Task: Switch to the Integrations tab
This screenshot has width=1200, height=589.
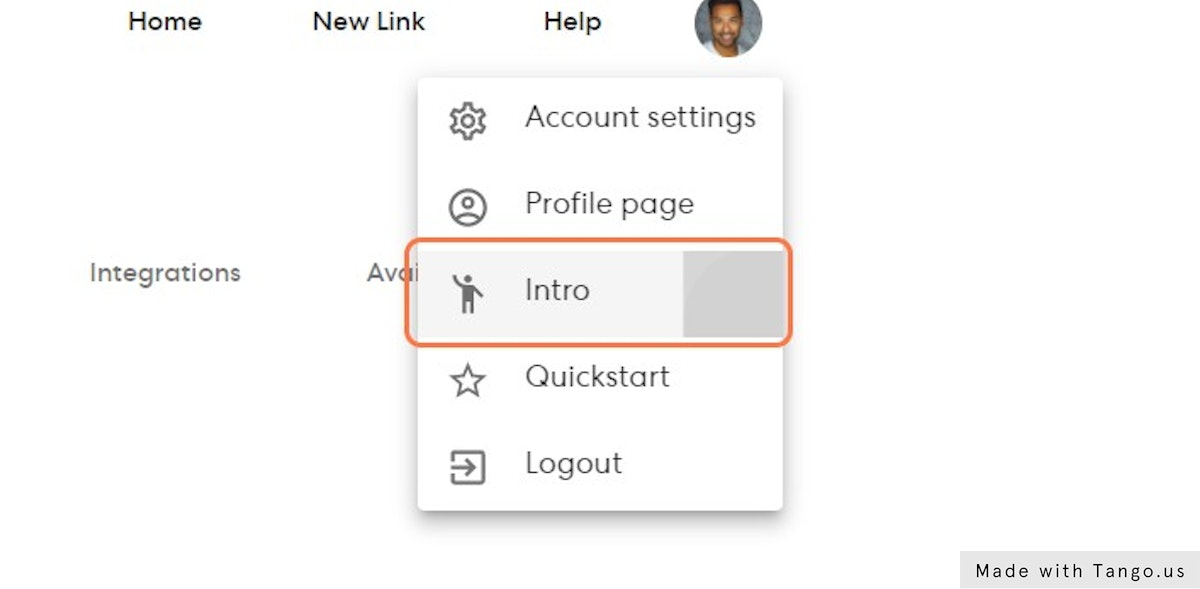Action: click(165, 273)
